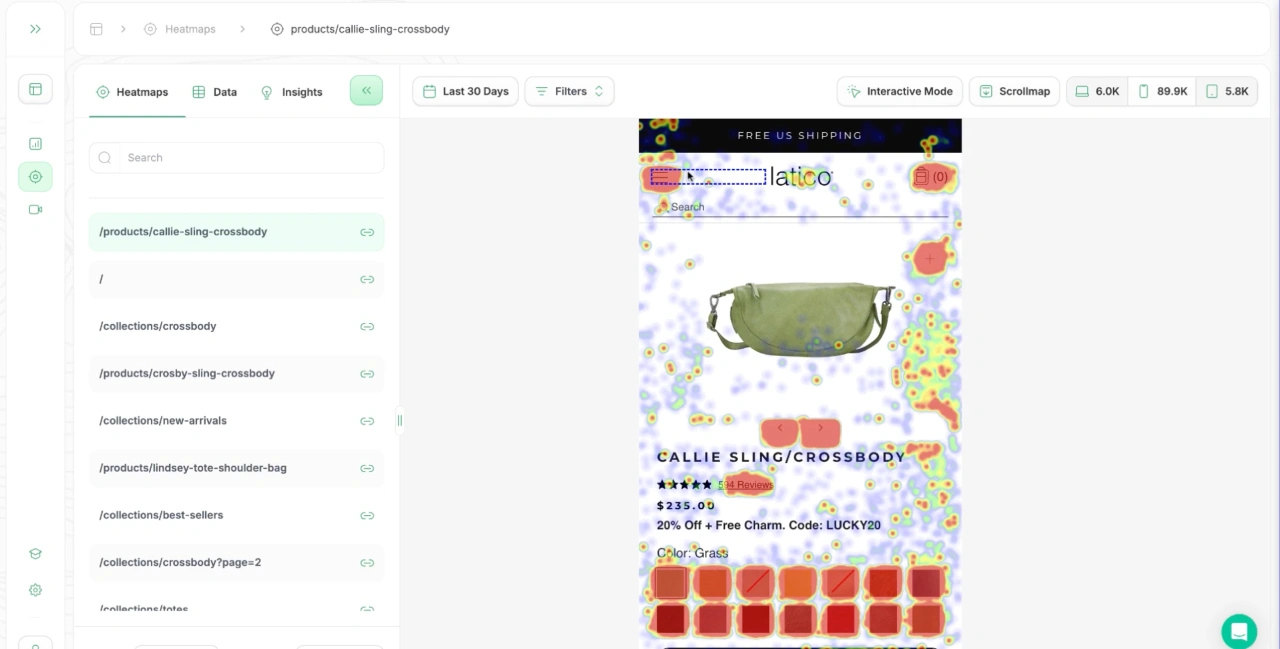Expand the sidebar with double chevron
The width and height of the screenshot is (1280, 649).
[x=35, y=29]
